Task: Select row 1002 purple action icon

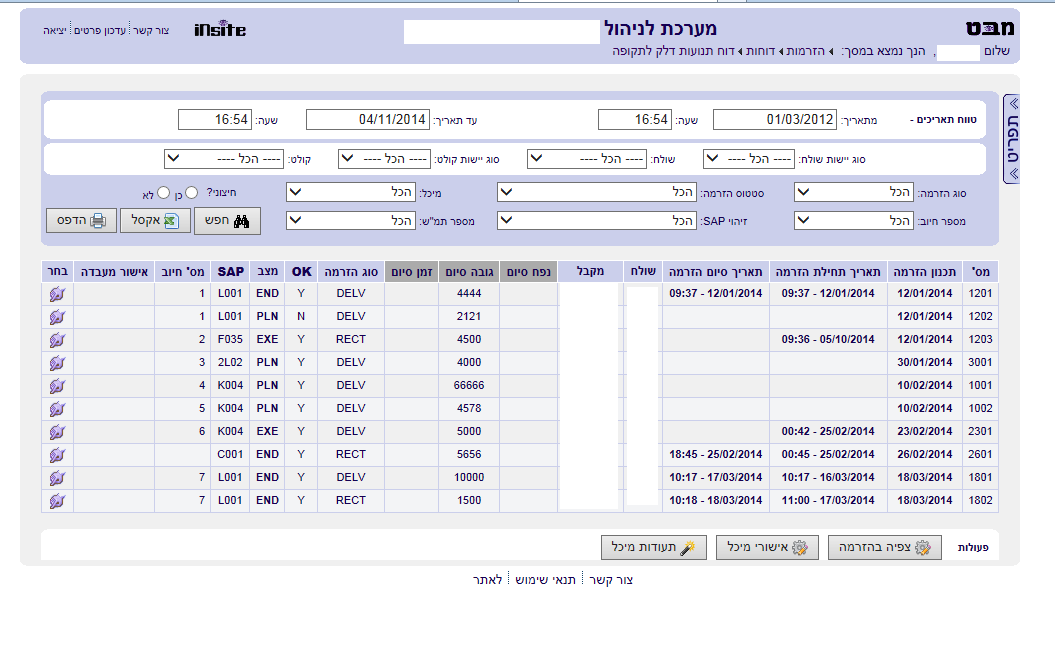Action: pos(57,408)
